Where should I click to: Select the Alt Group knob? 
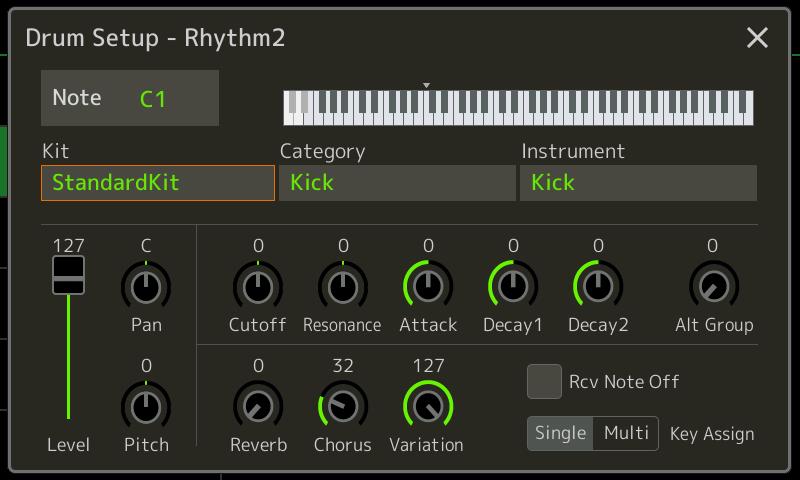pos(714,286)
